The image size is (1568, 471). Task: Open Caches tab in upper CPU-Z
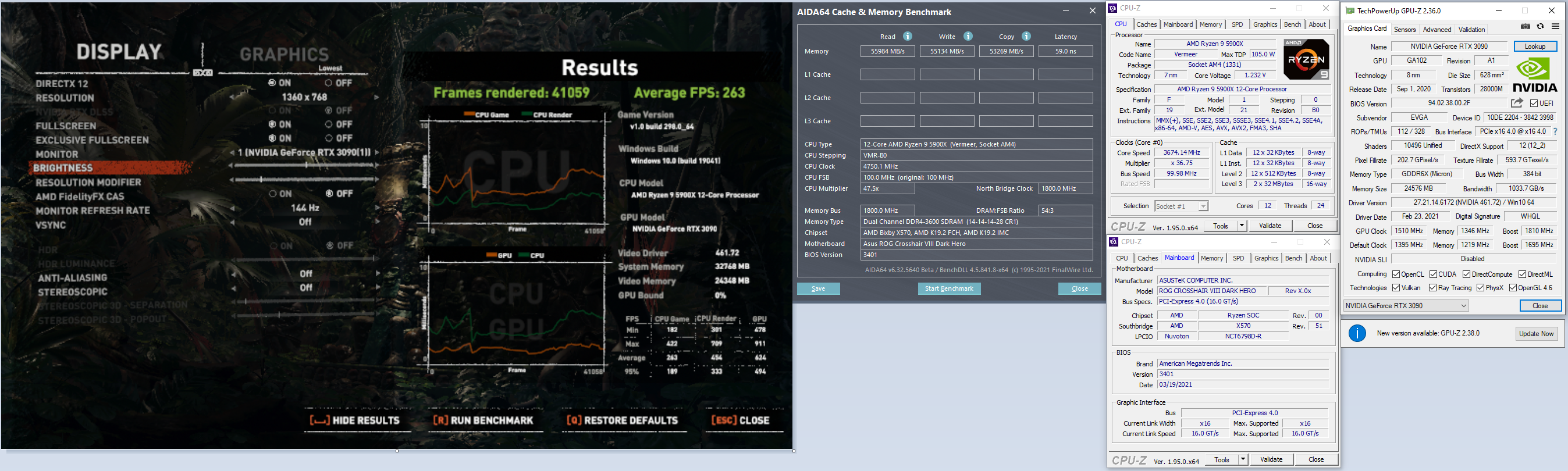1146,24
